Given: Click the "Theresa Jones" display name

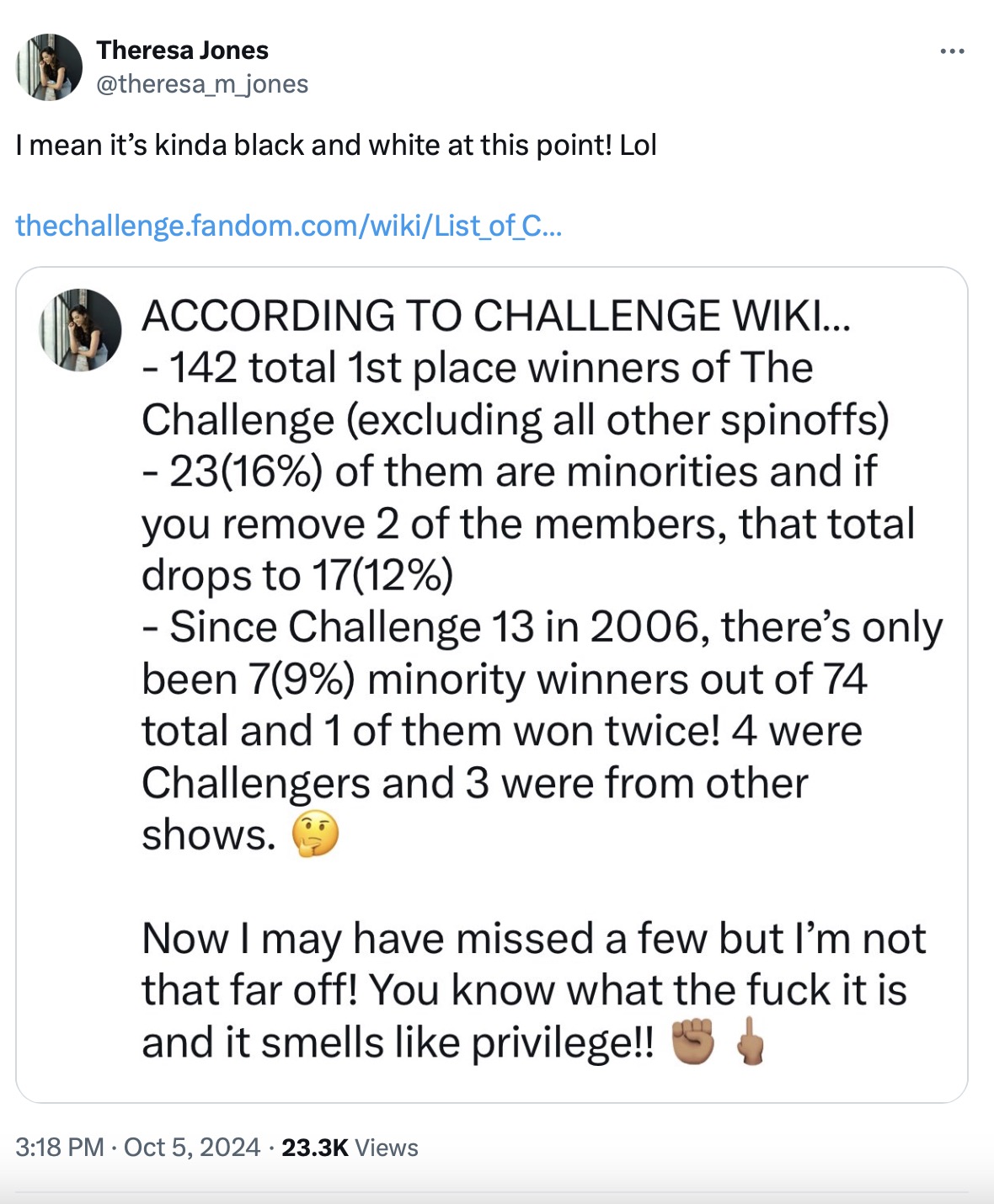Looking at the screenshot, I should pos(182,51).
